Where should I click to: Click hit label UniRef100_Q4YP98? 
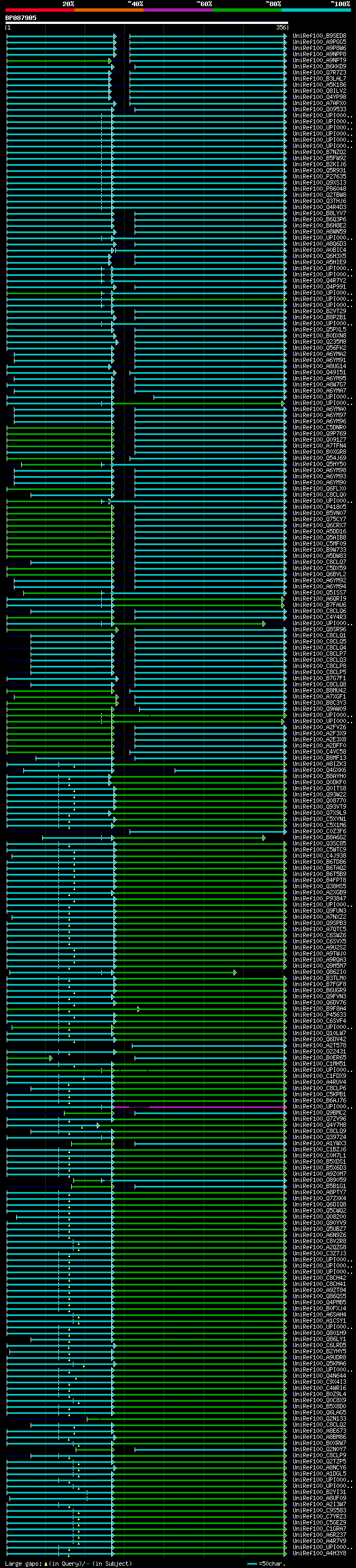pos(319,97)
